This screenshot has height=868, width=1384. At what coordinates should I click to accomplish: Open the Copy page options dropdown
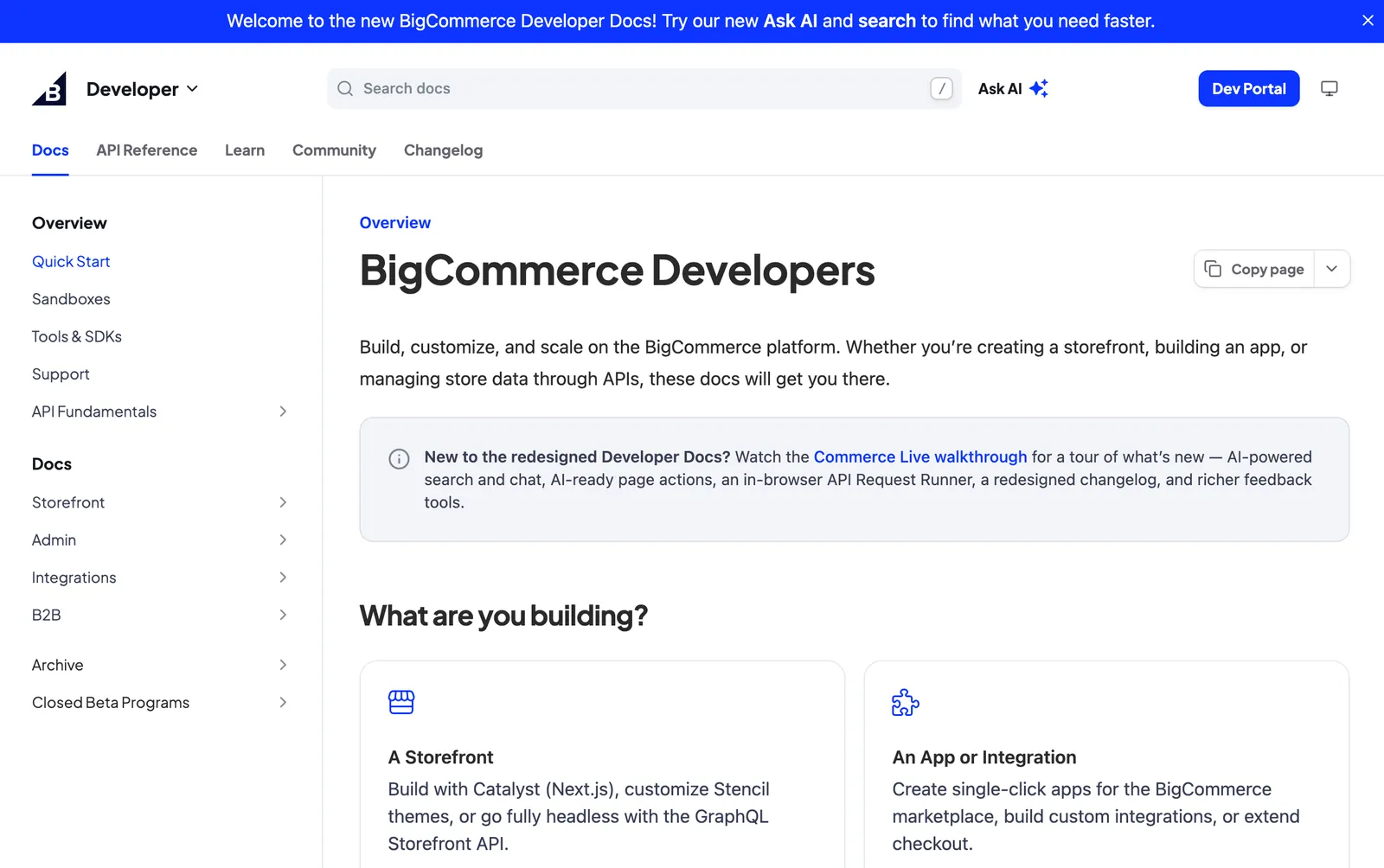pyautogui.click(x=1332, y=269)
